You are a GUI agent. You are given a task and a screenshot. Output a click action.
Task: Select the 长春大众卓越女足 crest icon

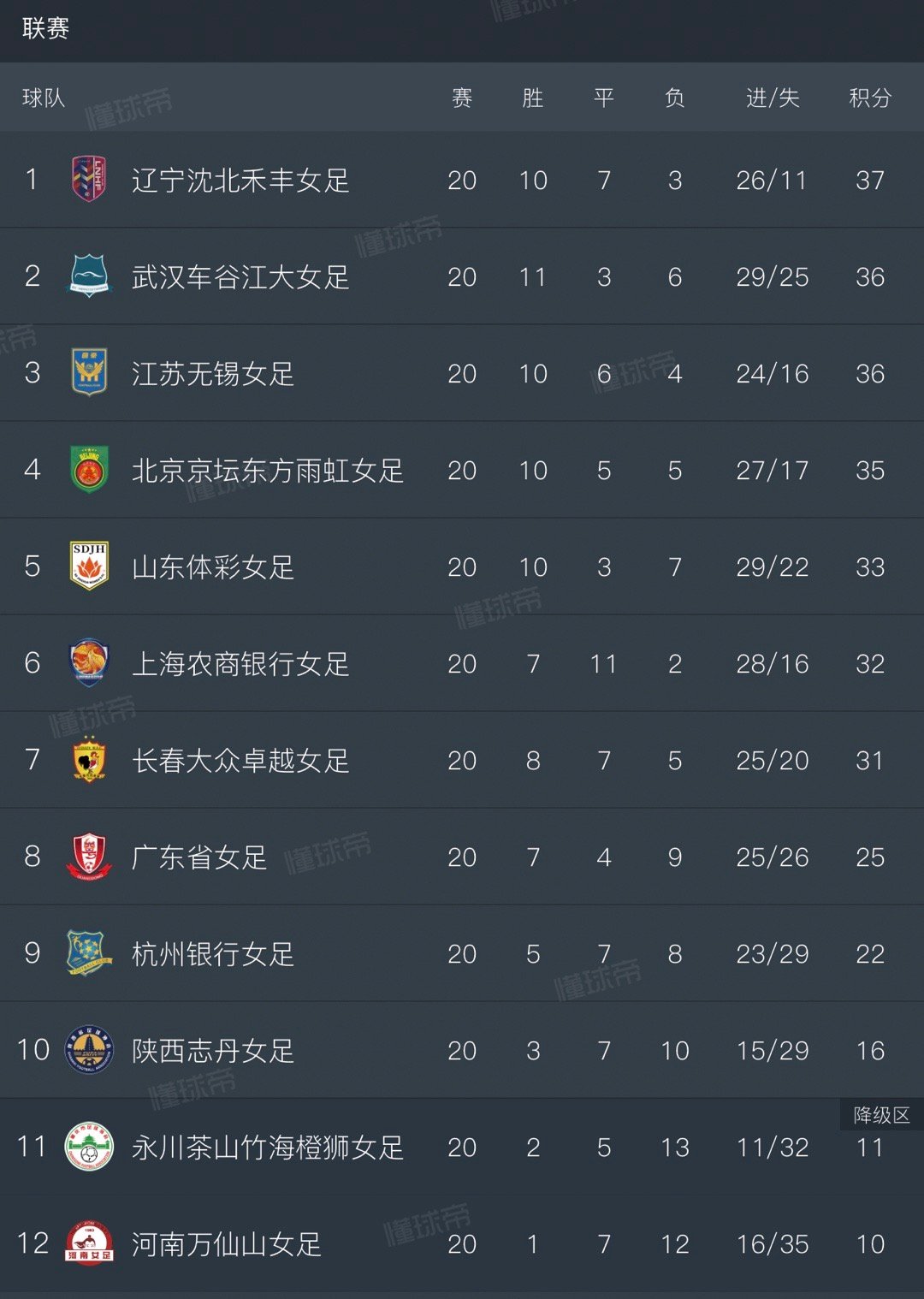pyautogui.click(x=89, y=759)
